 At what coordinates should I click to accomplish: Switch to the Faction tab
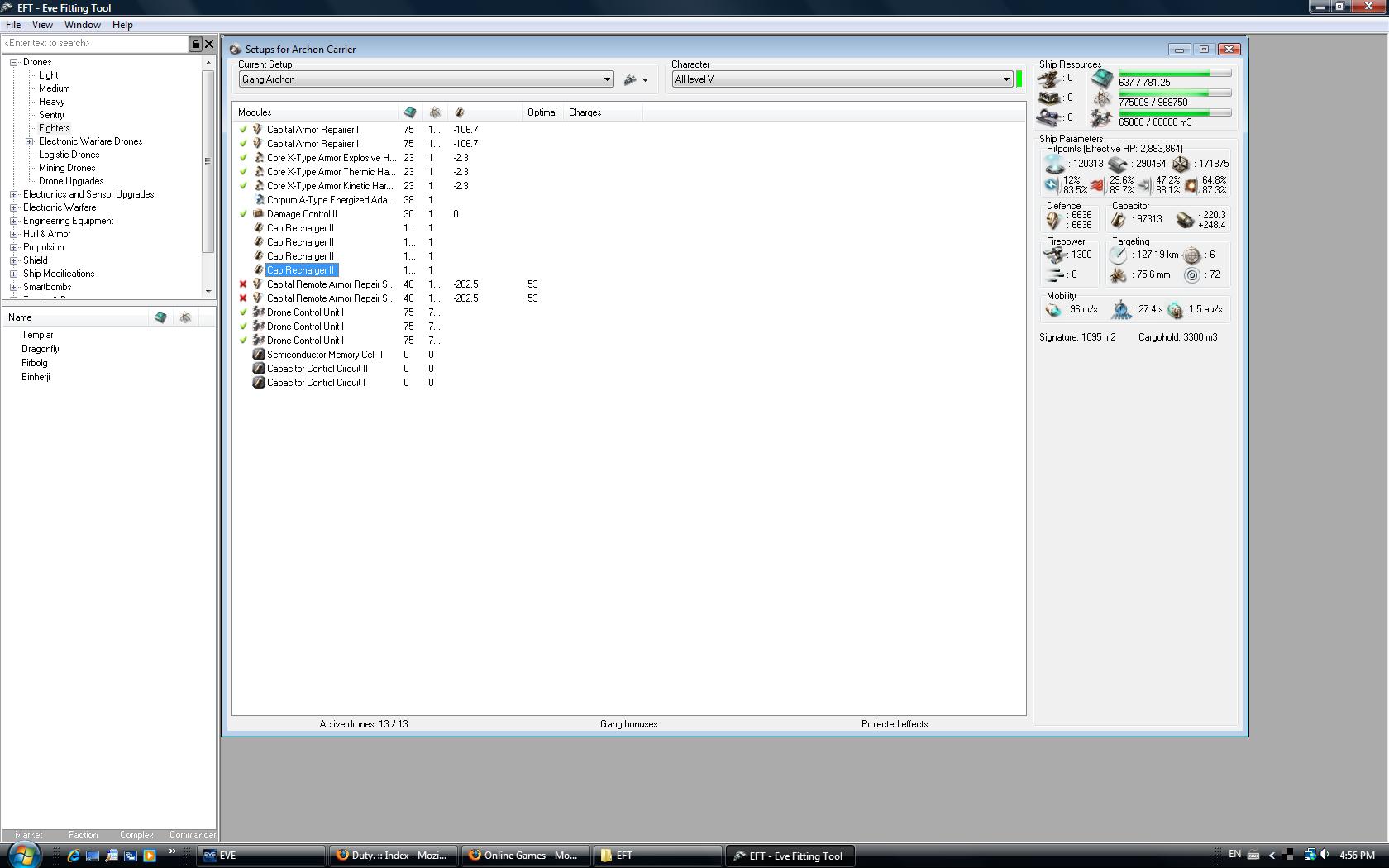(x=83, y=835)
